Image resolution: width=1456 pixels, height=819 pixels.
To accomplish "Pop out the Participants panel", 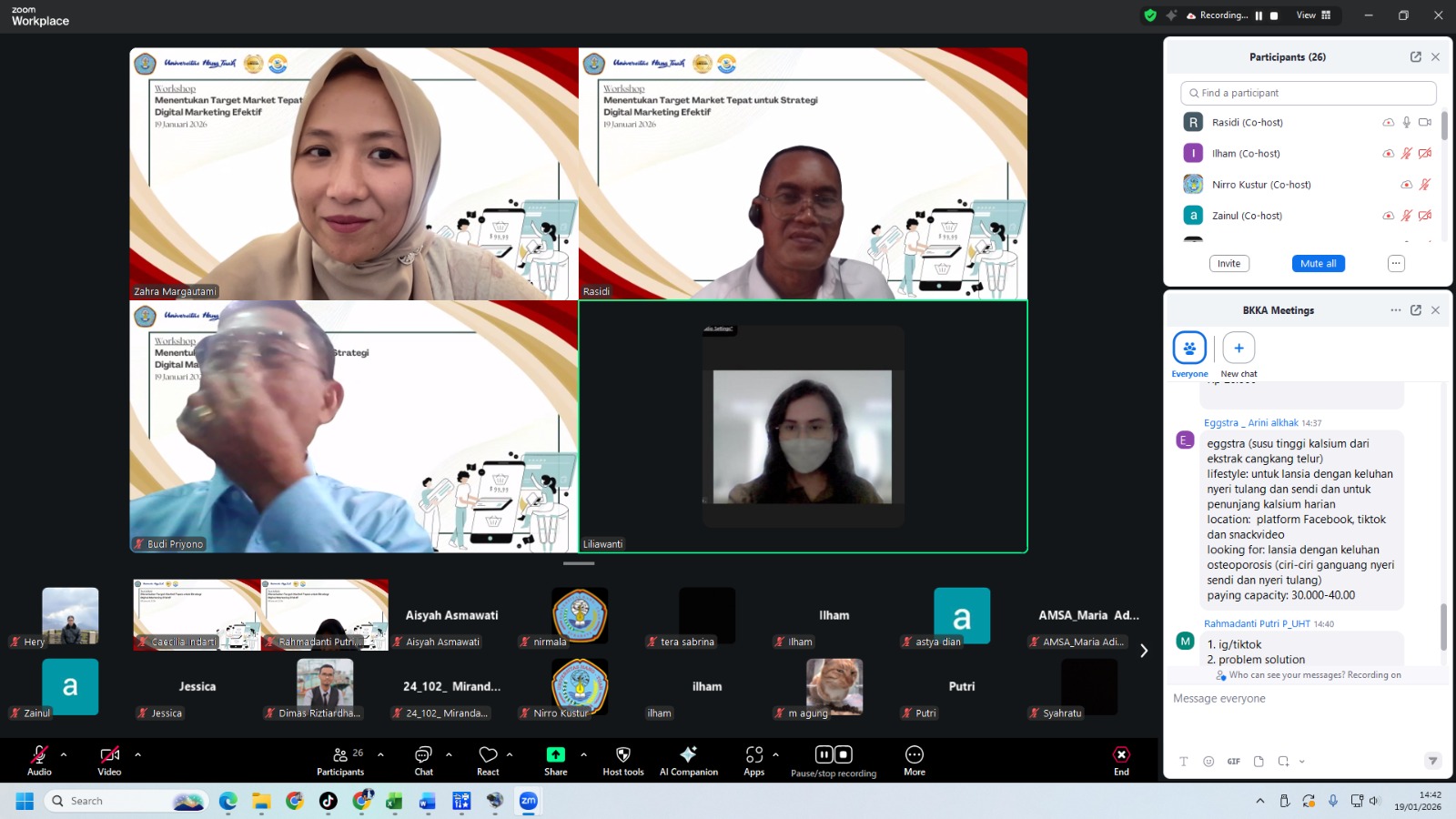I will (1416, 57).
